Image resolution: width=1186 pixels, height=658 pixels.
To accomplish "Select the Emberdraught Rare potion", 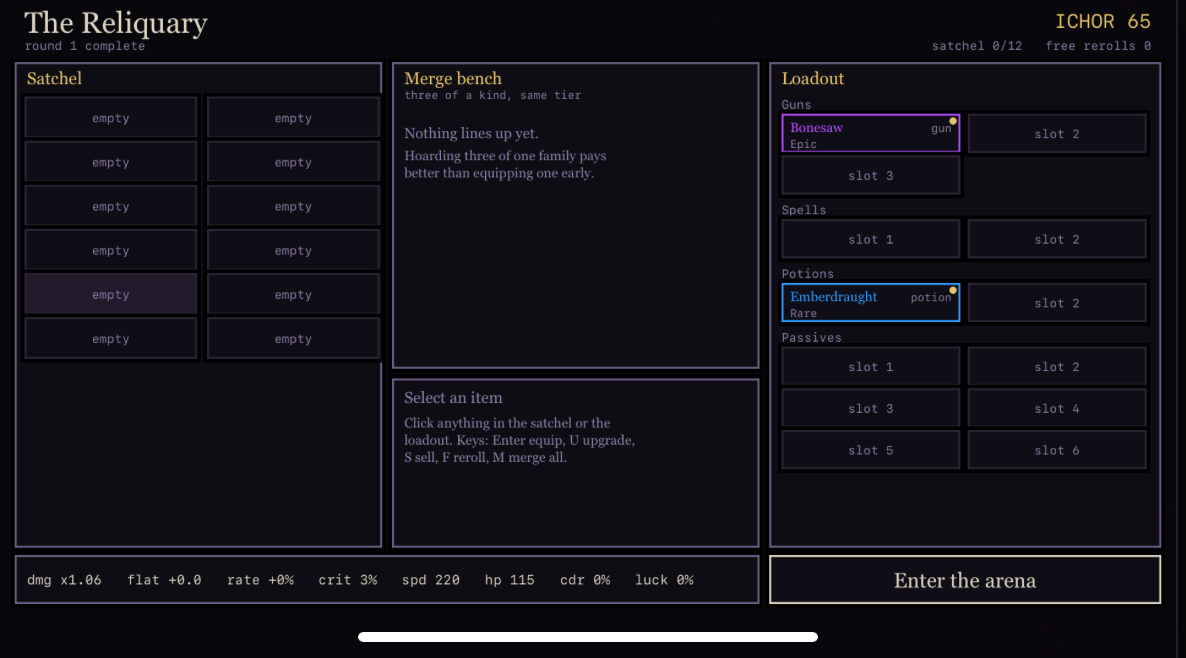I will tap(871, 303).
